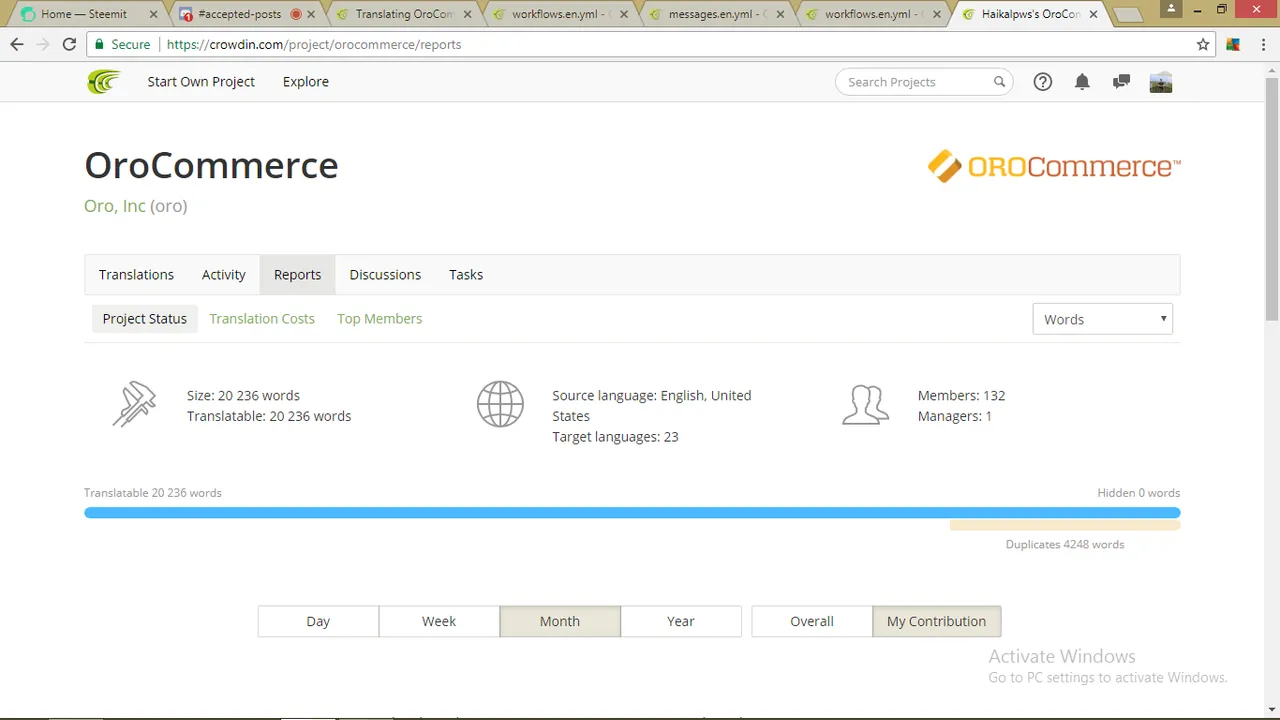Screen dimensions: 1280x720
Task: Open the help question mark icon
Action: pos(1043,82)
